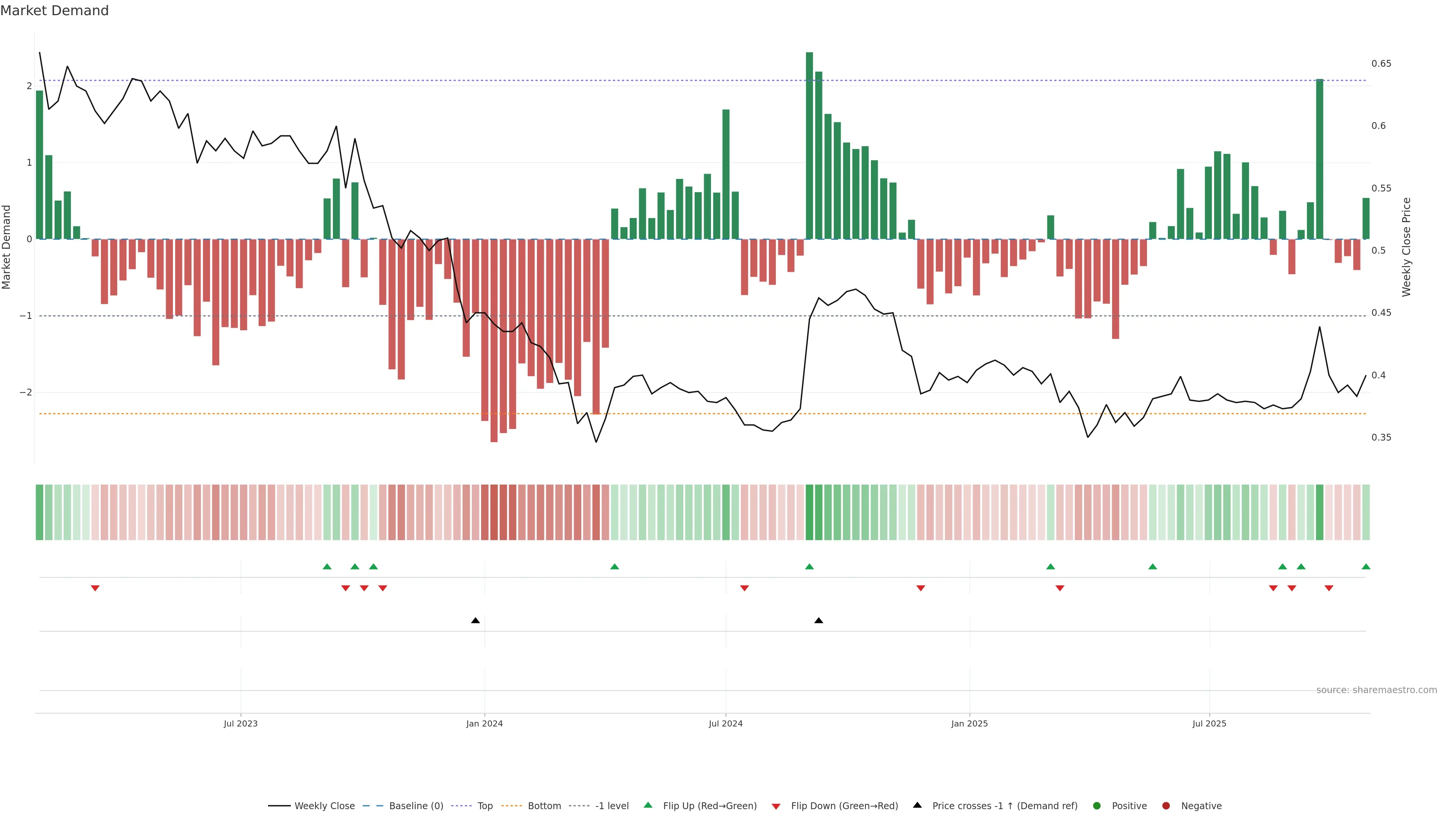Click the Weekly Close black line legend icon
The width and height of the screenshot is (1456, 819).
279,805
